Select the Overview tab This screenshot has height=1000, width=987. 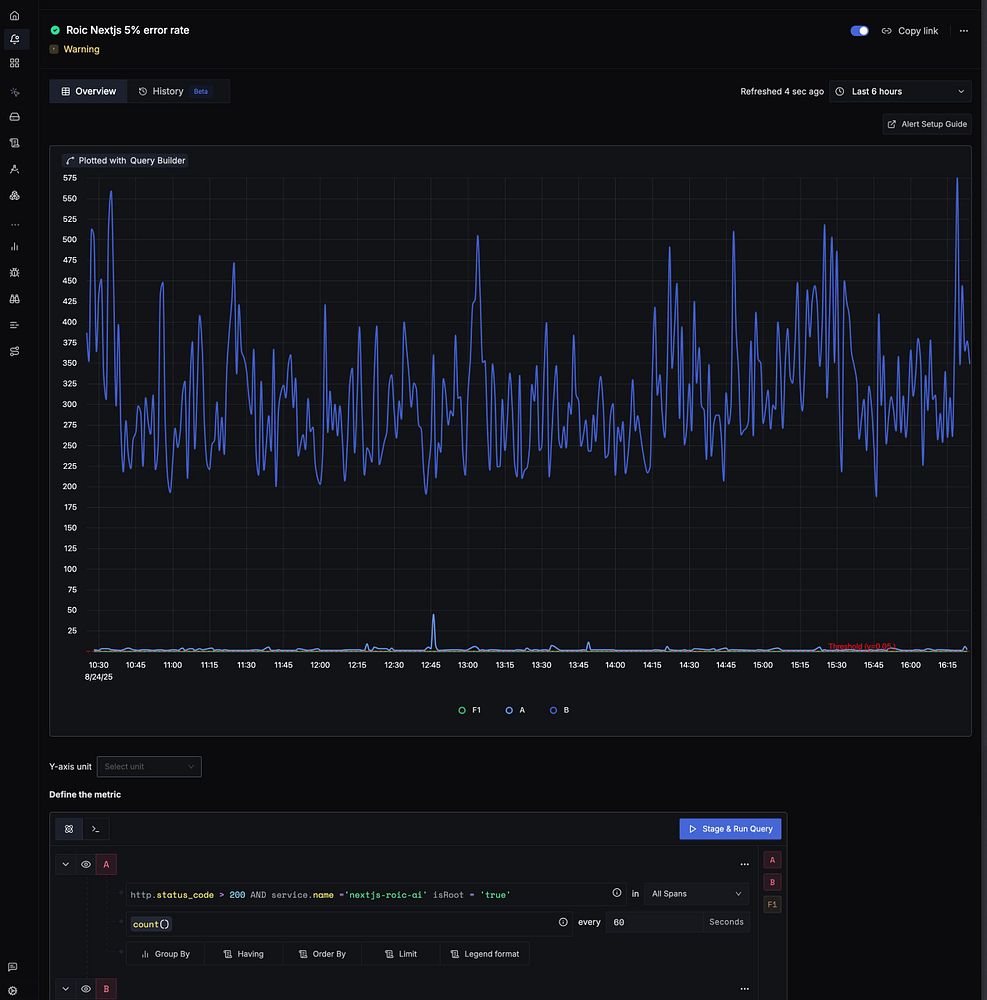(89, 91)
